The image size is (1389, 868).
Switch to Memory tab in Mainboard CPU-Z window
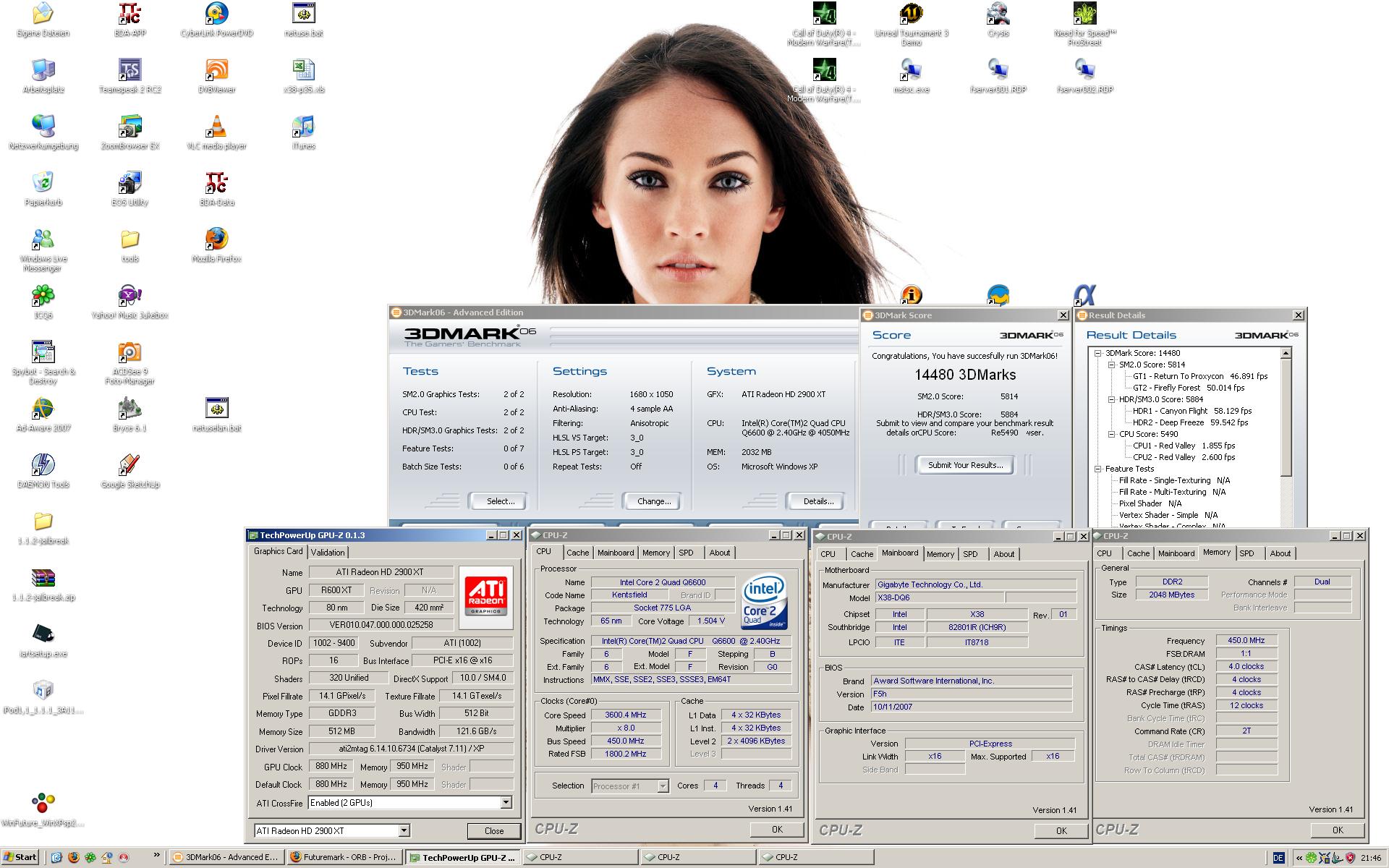pos(940,554)
